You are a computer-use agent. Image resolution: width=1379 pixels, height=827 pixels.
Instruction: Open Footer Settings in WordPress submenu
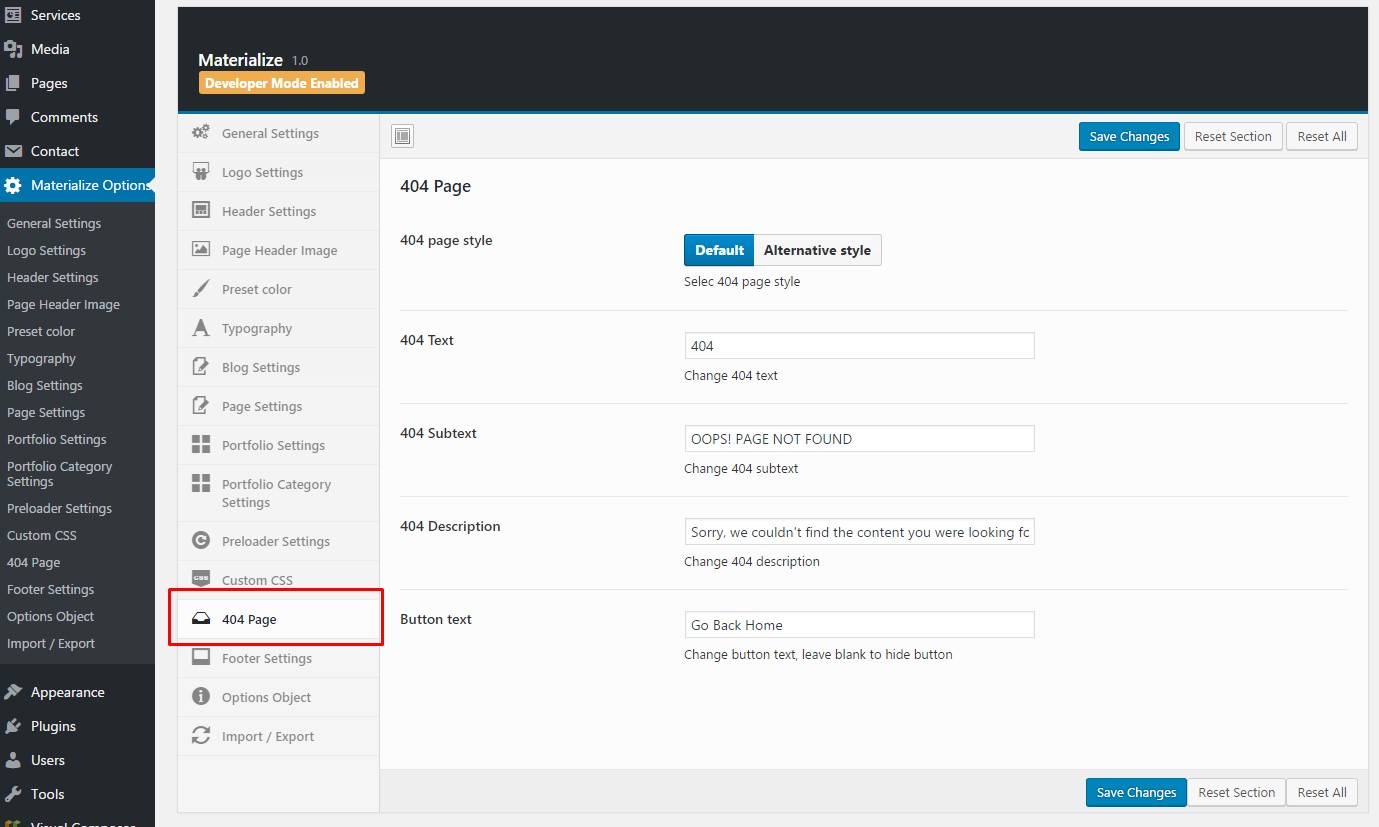(x=50, y=589)
